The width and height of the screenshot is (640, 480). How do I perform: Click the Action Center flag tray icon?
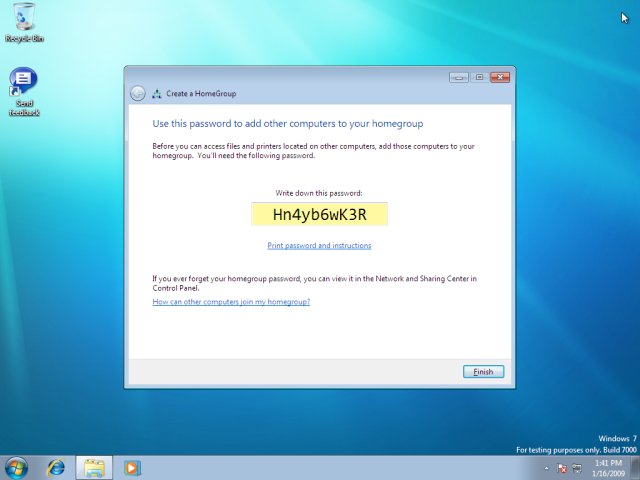click(x=562, y=468)
